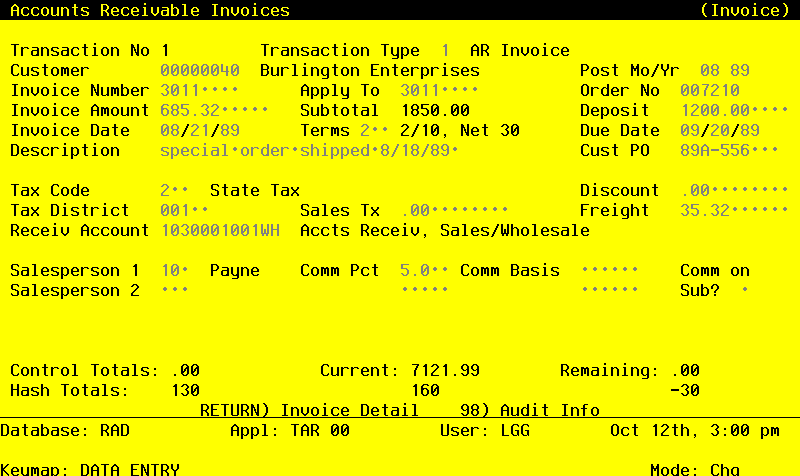Viewport: 800px width, 476px height.
Task: Select the Appl: TAR 00 status entry
Action: (290, 431)
